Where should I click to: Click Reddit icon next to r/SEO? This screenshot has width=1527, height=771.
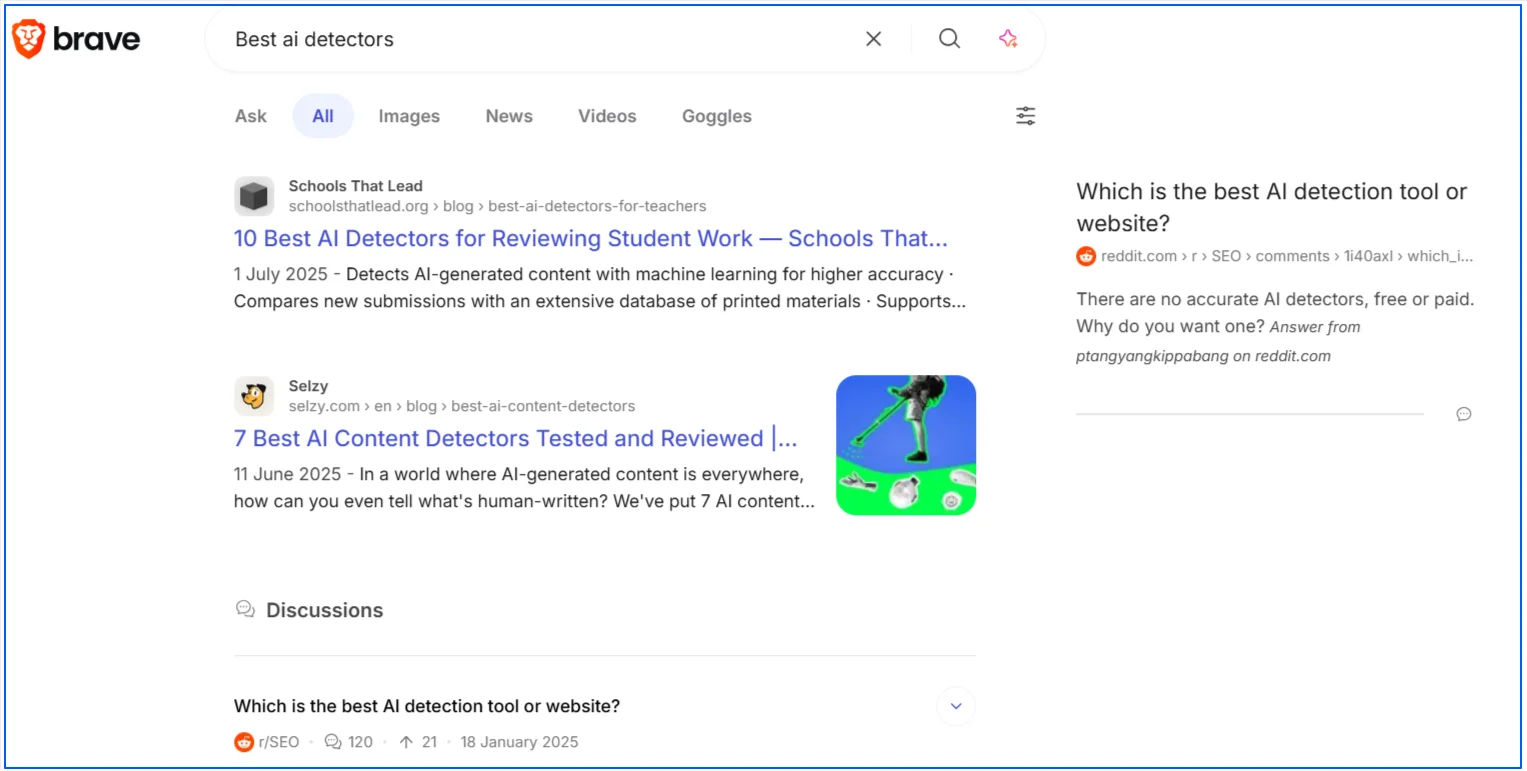[x=244, y=742]
